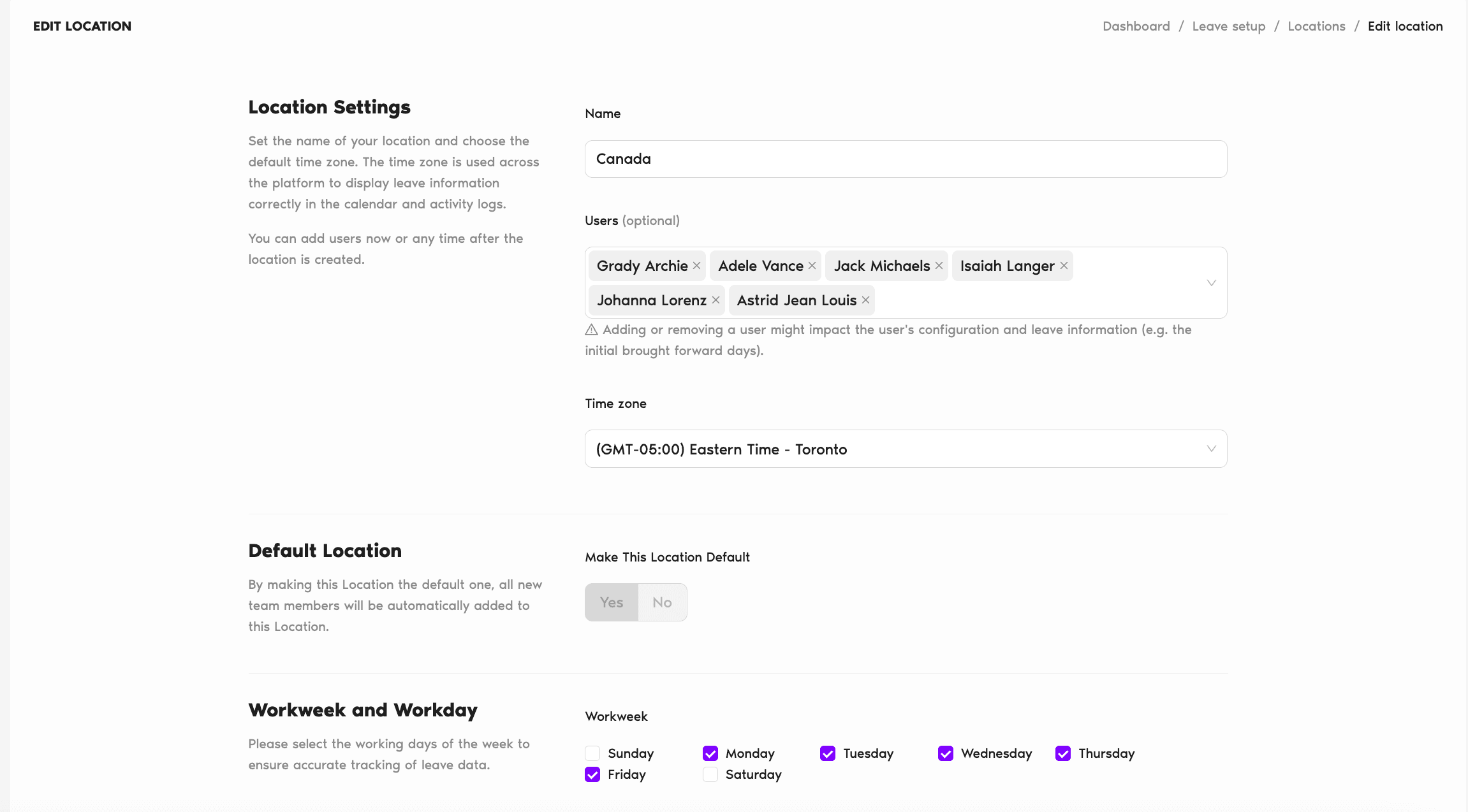Uncheck the Monday checkbox
This screenshot has width=1468, height=812.
(710, 753)
